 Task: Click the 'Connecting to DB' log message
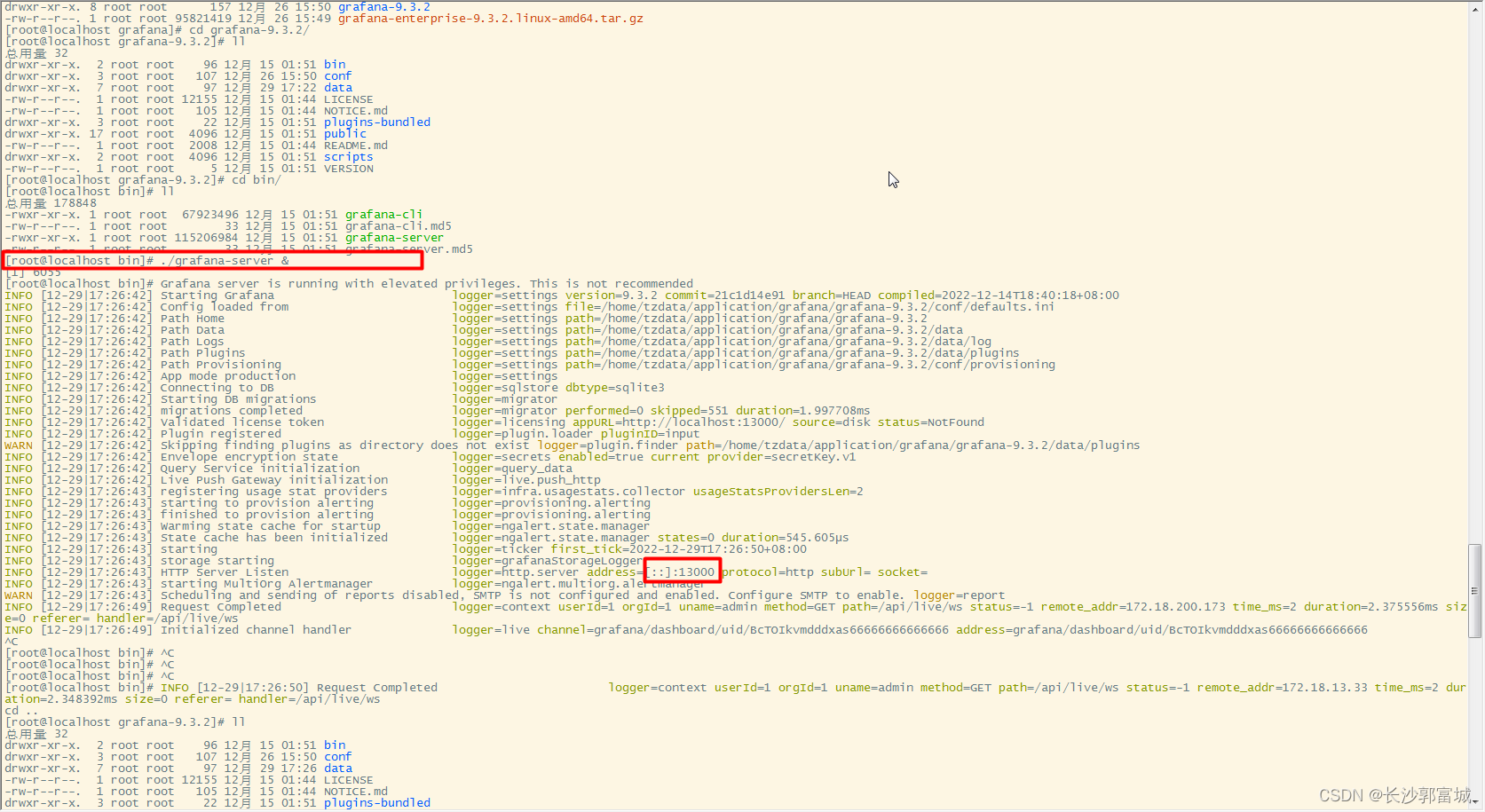click(217, 388)
